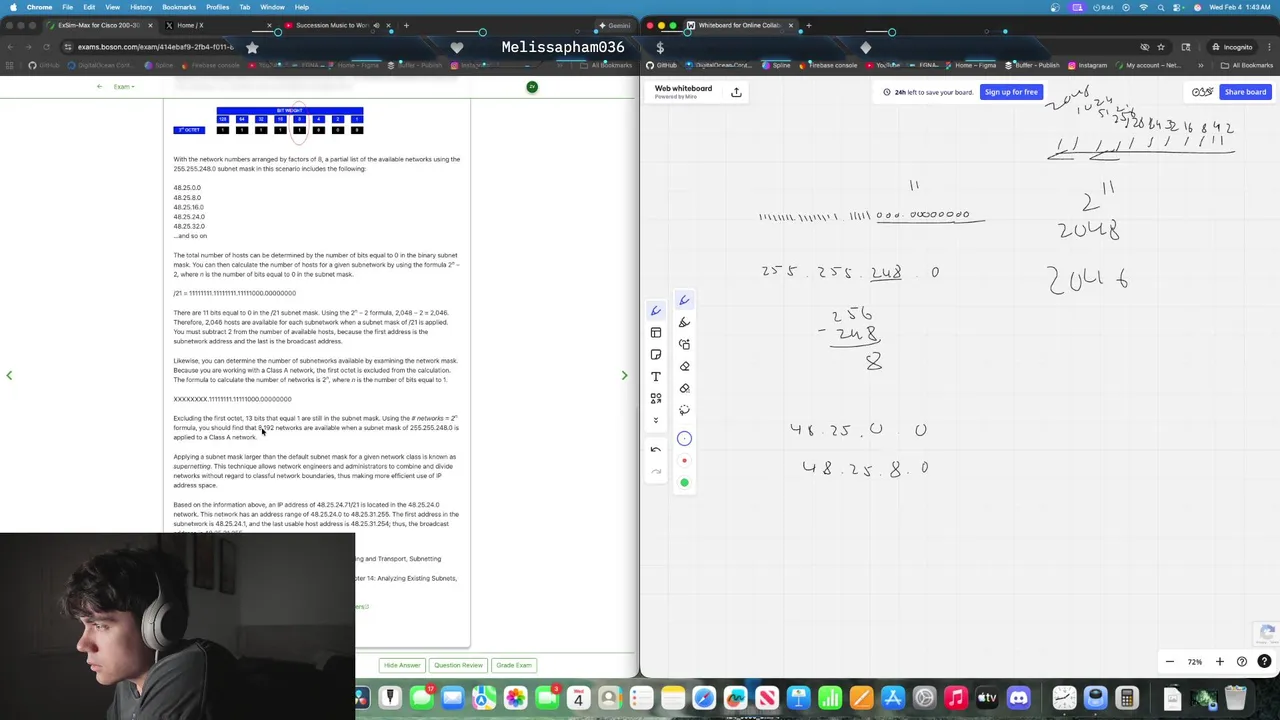Image resolution: width=1280 pixels, height=720 pixels.
Task: Open Discord from the Dock
Action: click(x=1018, y=698)
